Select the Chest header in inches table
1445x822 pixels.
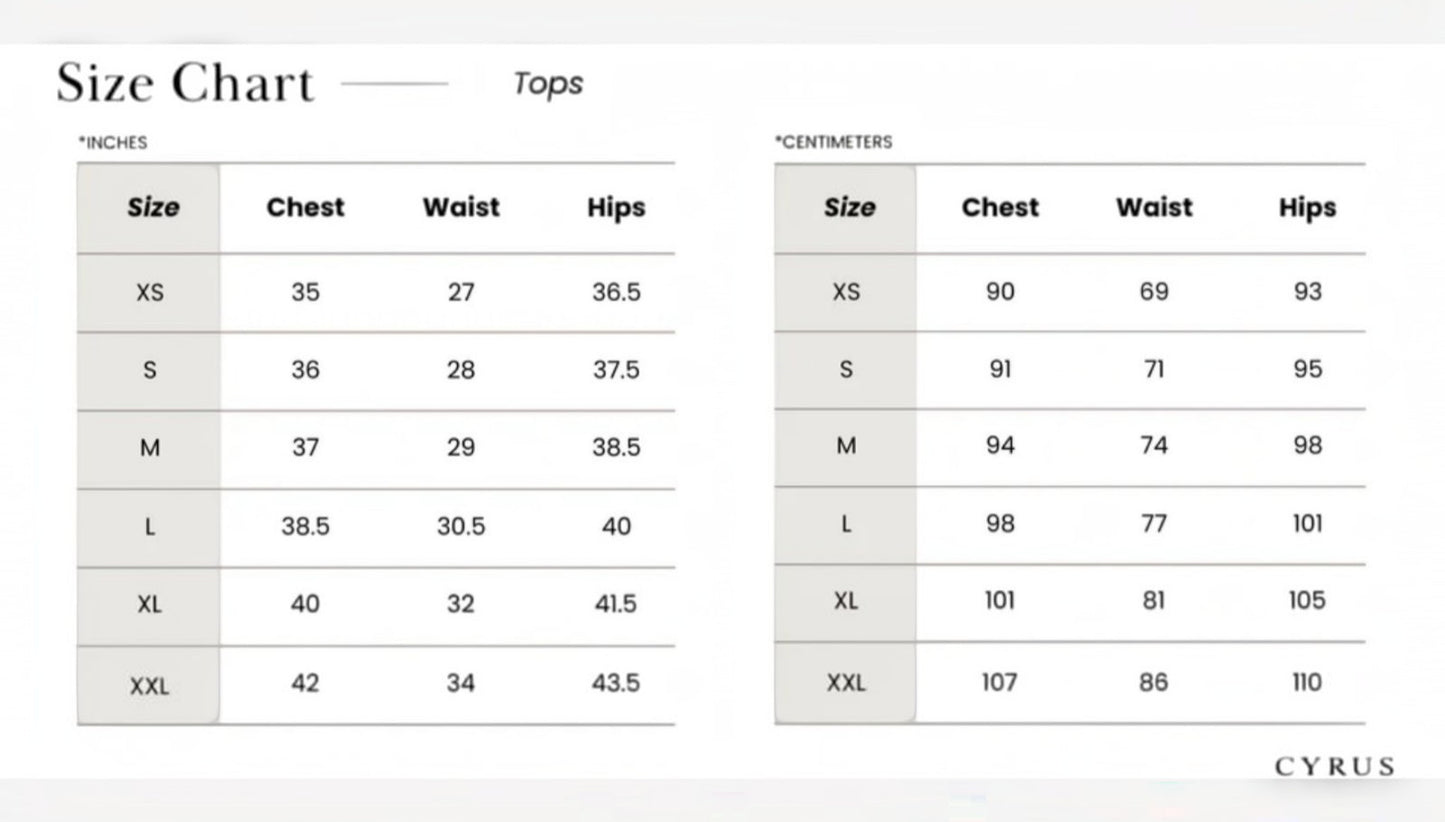point(305,208)
